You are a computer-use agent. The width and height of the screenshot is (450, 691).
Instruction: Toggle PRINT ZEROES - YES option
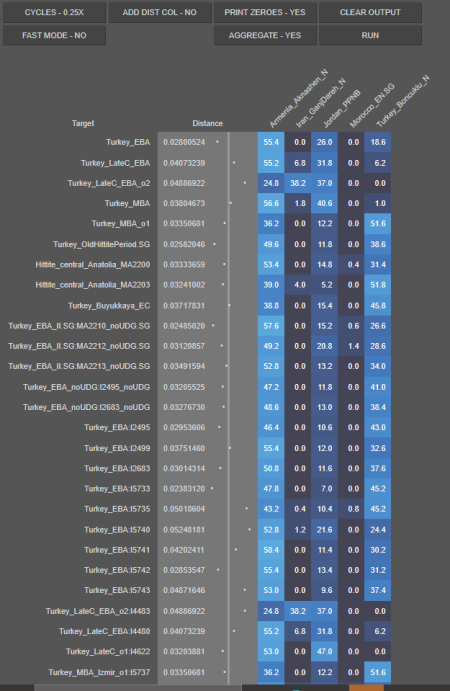coord(265,12)
